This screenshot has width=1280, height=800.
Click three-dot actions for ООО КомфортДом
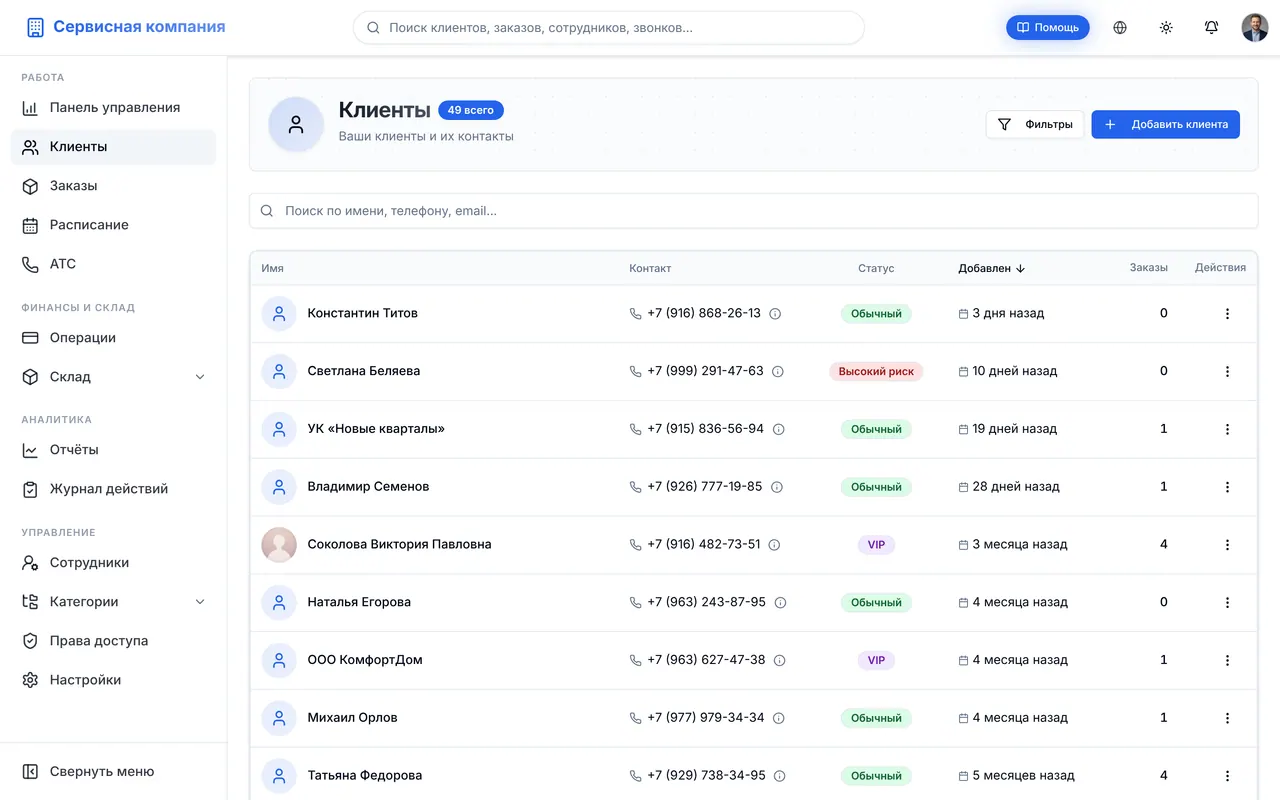point(1227,660)
